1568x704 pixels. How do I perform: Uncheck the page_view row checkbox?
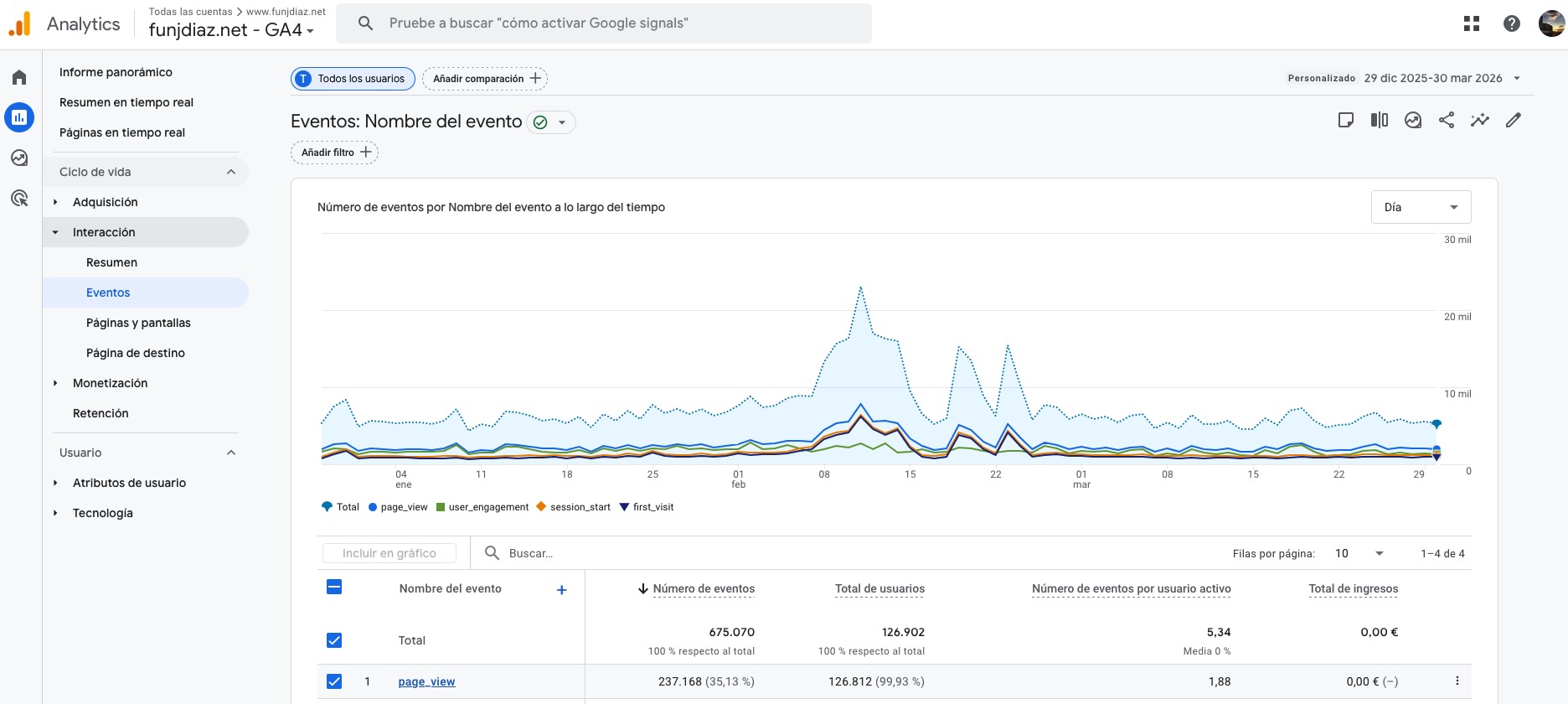click(x=334, y=681)
